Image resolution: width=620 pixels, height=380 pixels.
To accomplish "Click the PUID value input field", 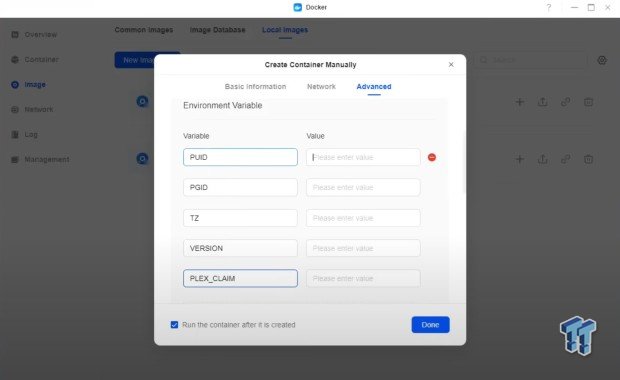I will pyautogui.click(x=363, y=157).
